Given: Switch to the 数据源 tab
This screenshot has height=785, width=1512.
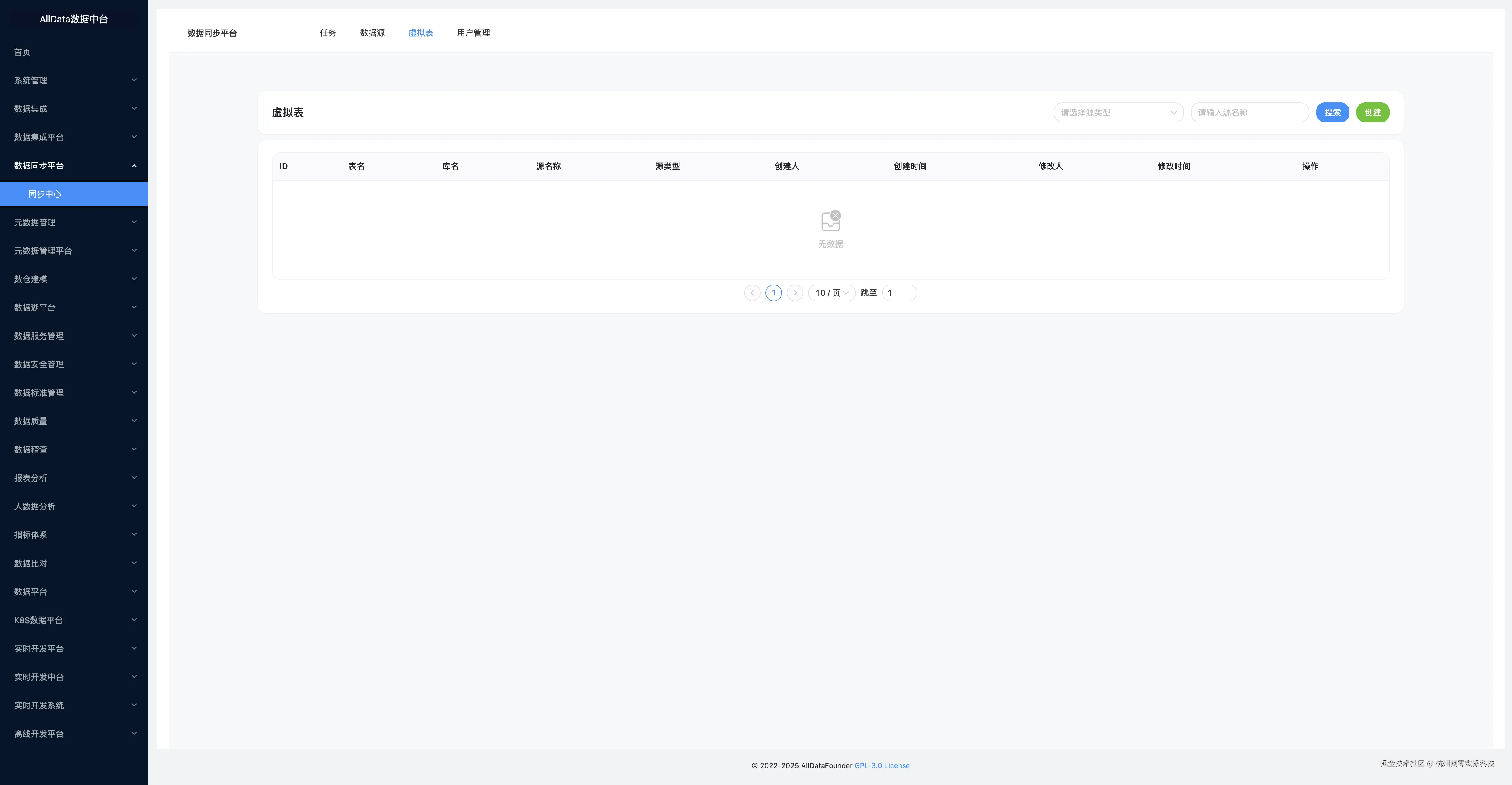Looking at the screenshot, I should (372, 33).
